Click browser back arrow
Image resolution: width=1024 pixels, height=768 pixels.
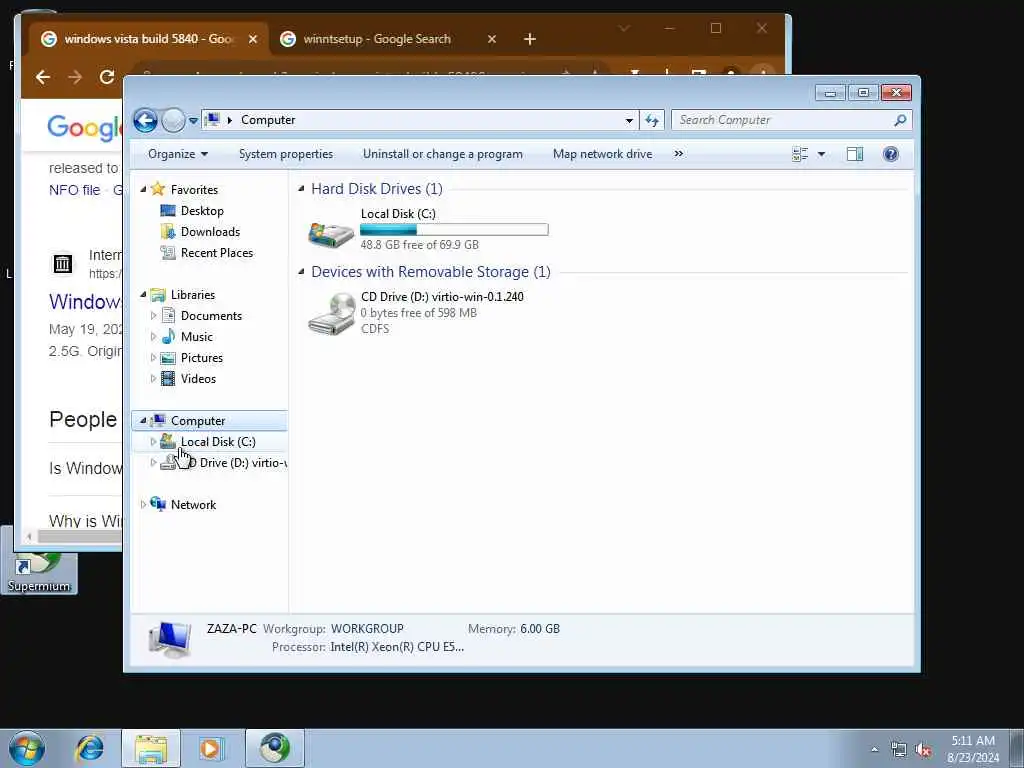pos(43,77)
